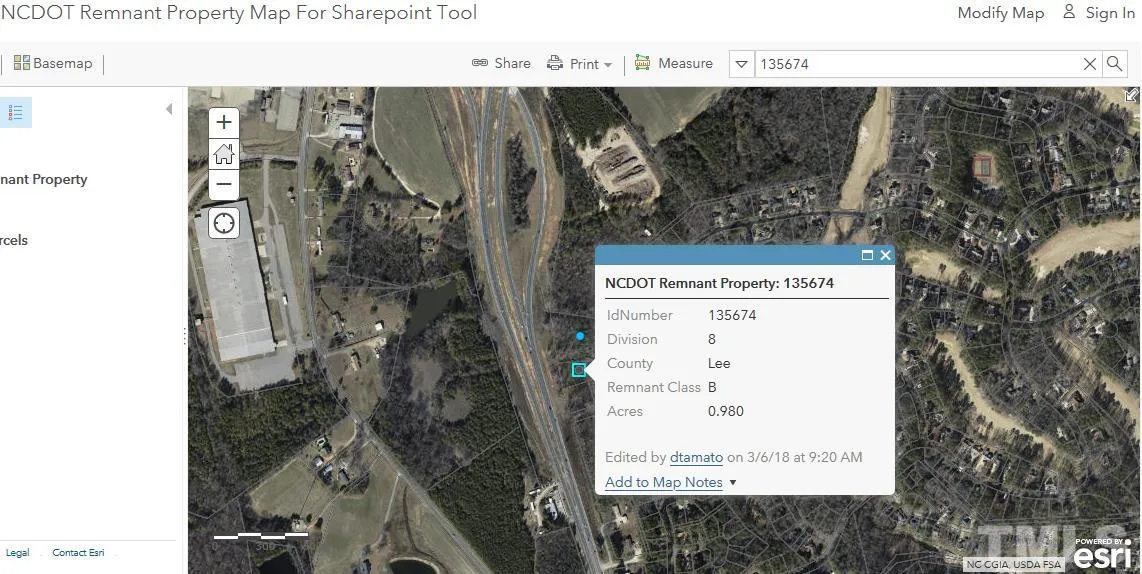Open the Measure tool

pos(673,63)
